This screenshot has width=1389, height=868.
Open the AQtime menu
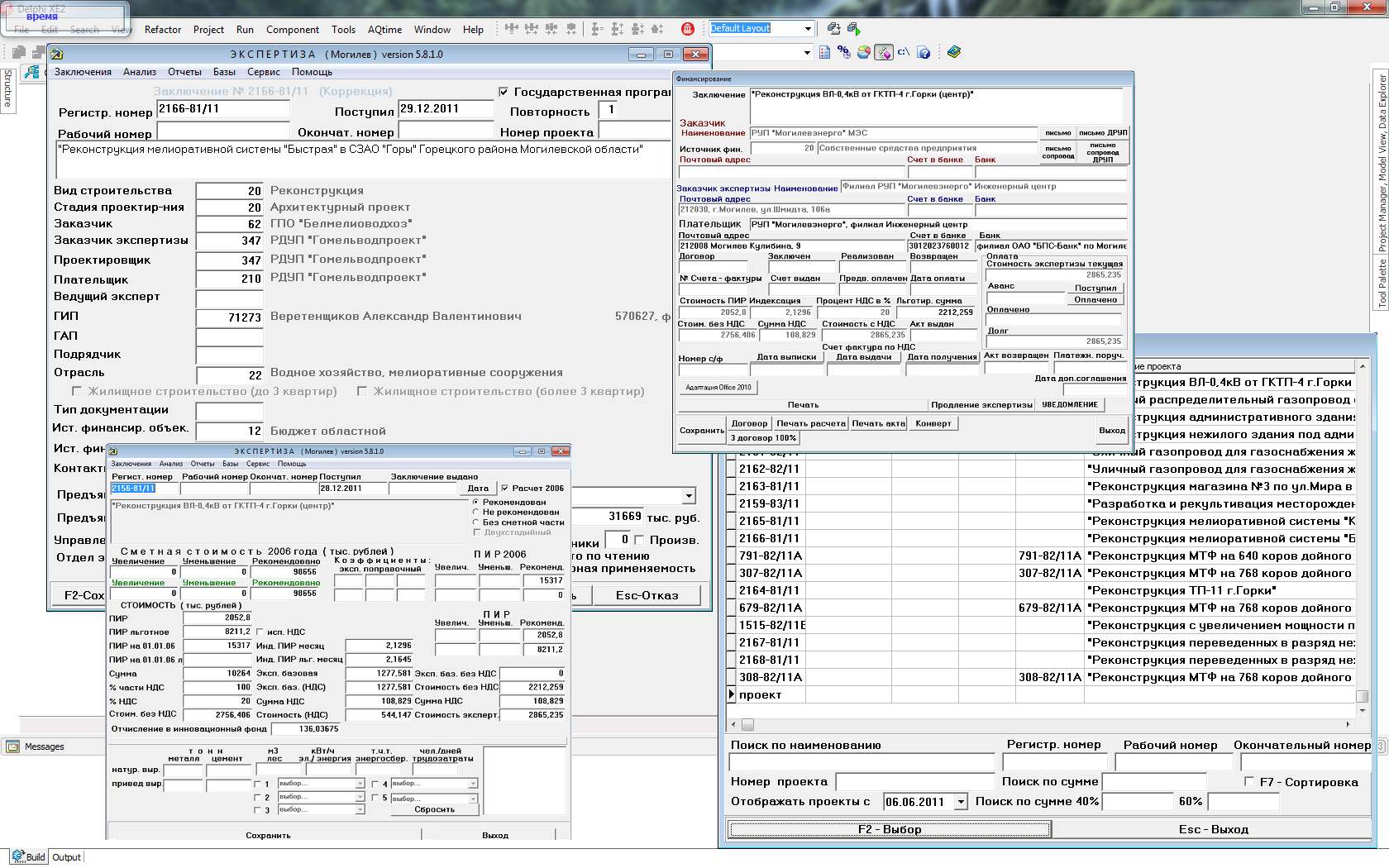[x=384, y=30]
